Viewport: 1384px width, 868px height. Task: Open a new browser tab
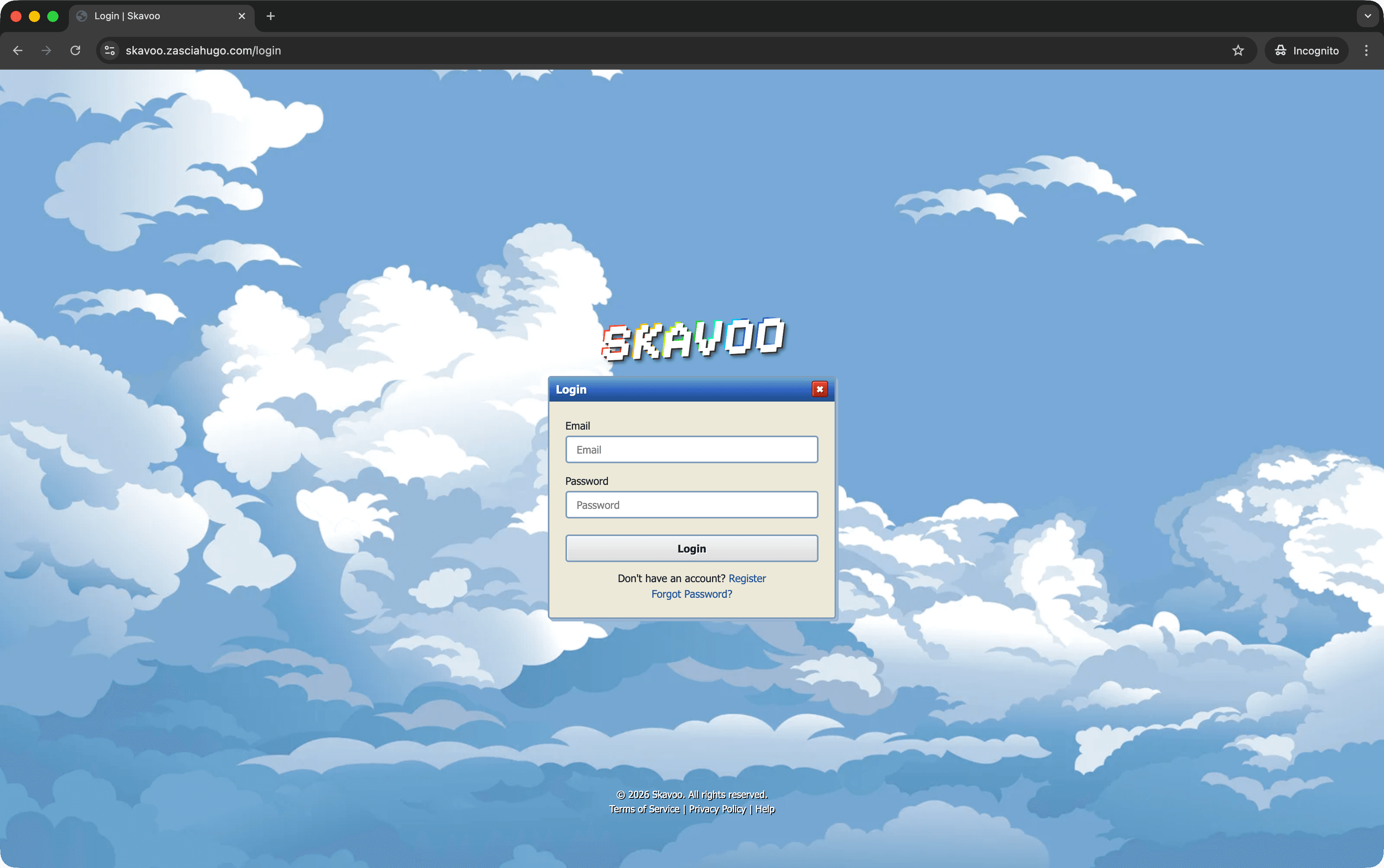tap(270, 16)
